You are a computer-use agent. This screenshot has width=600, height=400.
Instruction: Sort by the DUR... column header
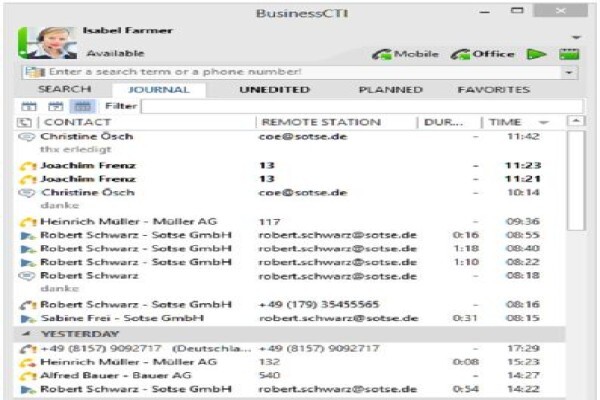(443, 122)
